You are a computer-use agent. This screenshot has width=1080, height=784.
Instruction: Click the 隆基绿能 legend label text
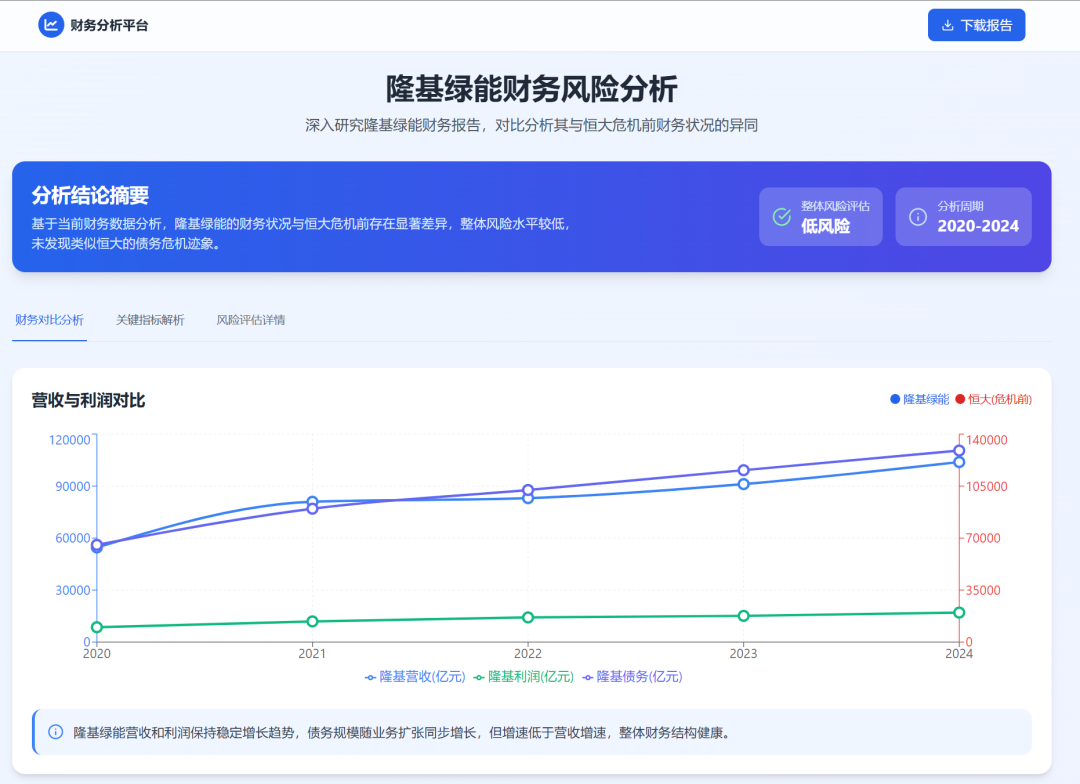coord(926,399)
